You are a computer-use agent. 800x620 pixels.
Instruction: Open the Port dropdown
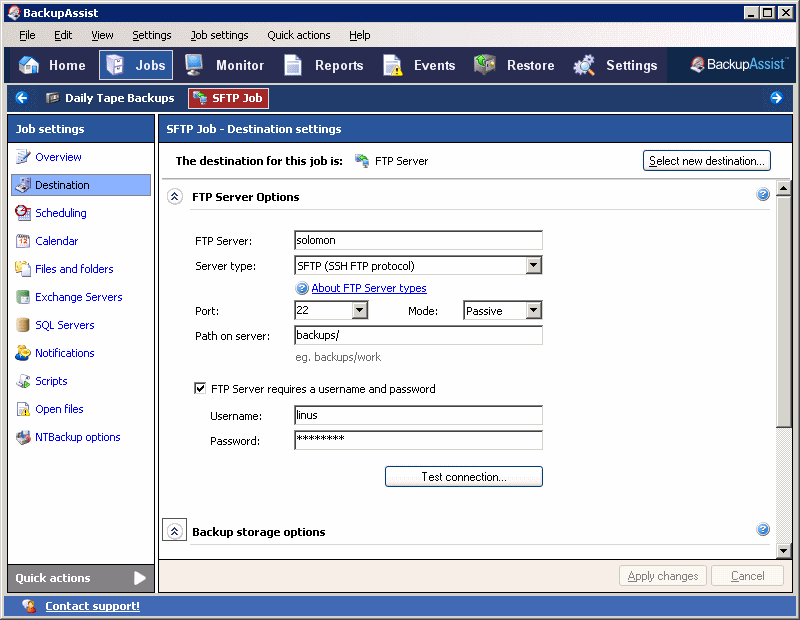(x=360, y=310)
